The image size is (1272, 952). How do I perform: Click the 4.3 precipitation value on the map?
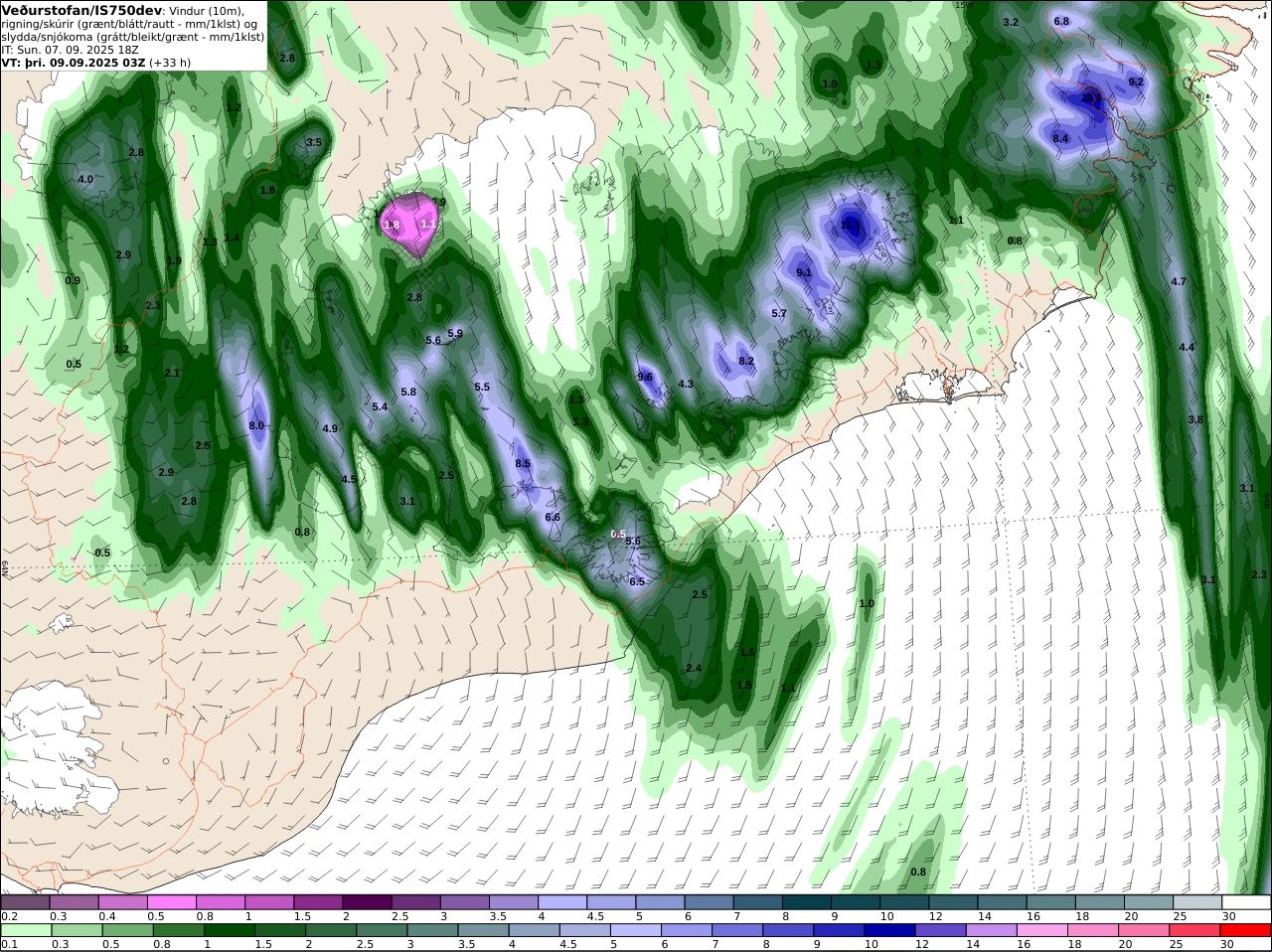pos(686,384)
